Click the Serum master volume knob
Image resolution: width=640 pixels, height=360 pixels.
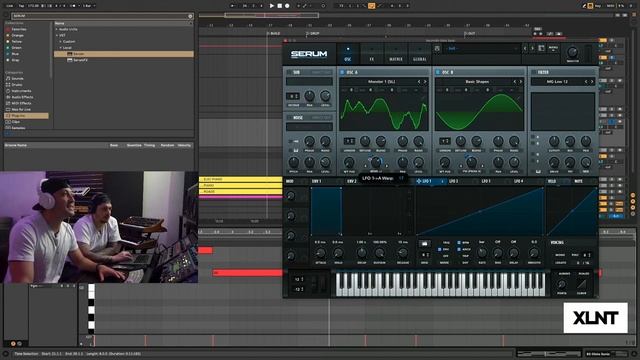[x=572, y=52]
